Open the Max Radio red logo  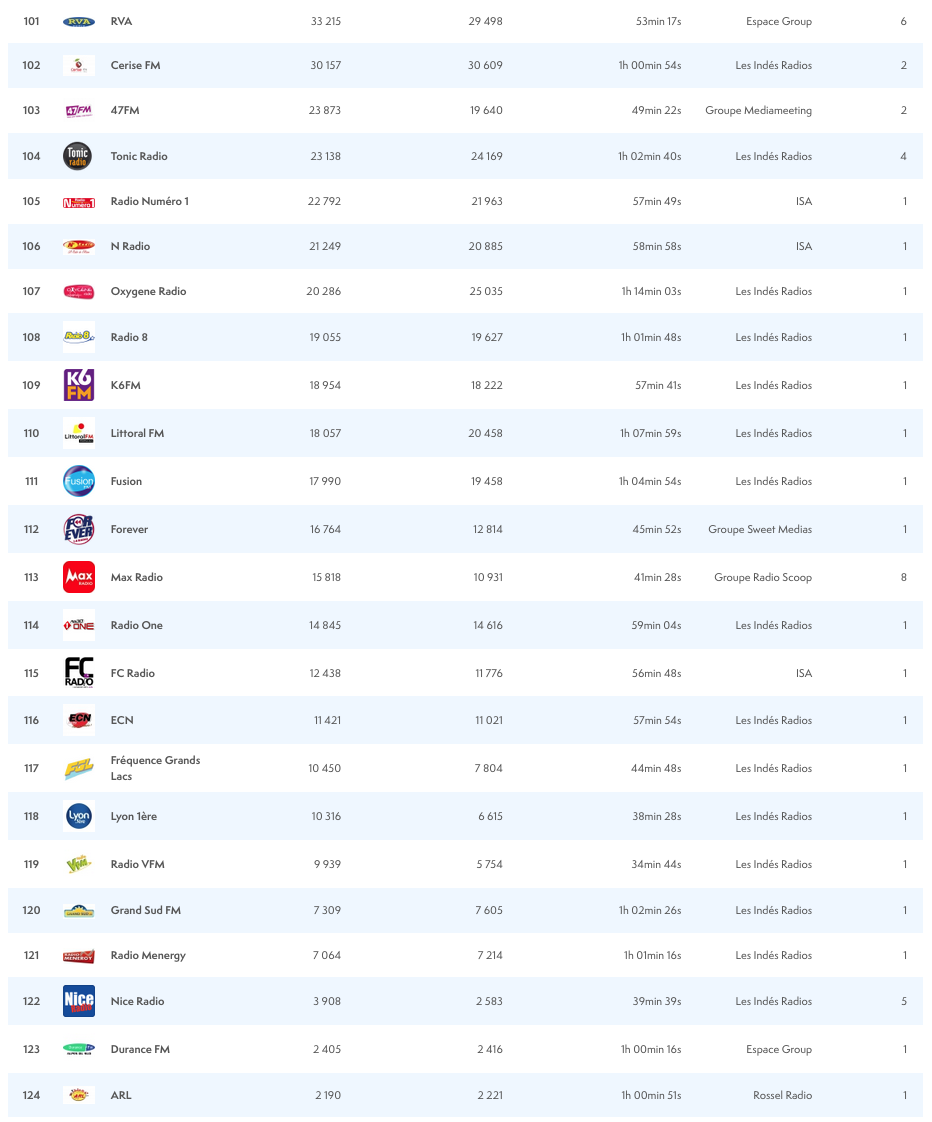79,577
